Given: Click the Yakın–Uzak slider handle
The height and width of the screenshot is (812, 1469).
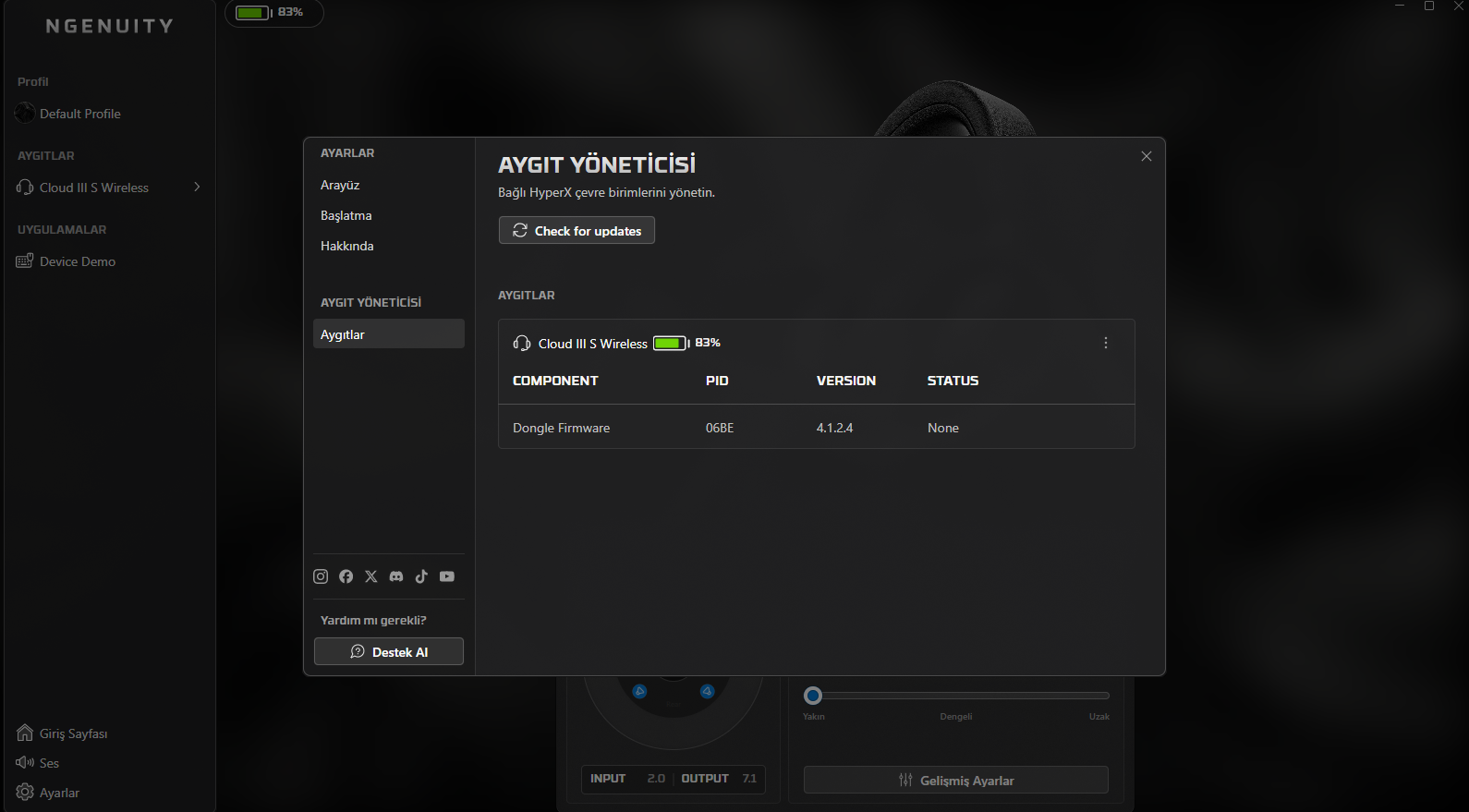Looking at the screenshot, I should tap(813, 696).
